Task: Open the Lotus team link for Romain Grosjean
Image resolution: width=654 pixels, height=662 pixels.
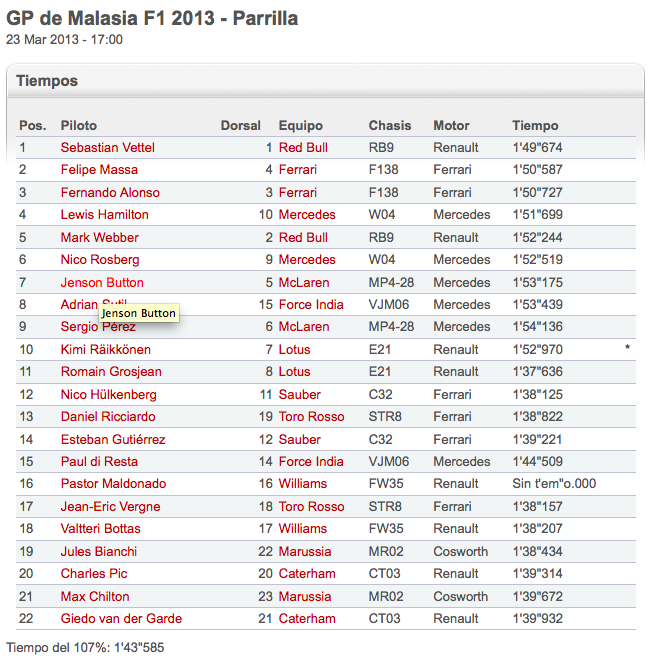Action: pos(294,372)
